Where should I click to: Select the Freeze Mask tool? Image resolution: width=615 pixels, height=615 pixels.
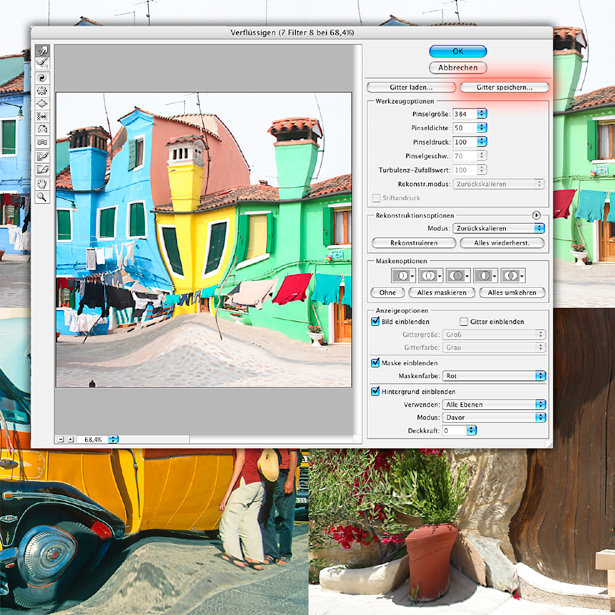(x=43, y=157)
